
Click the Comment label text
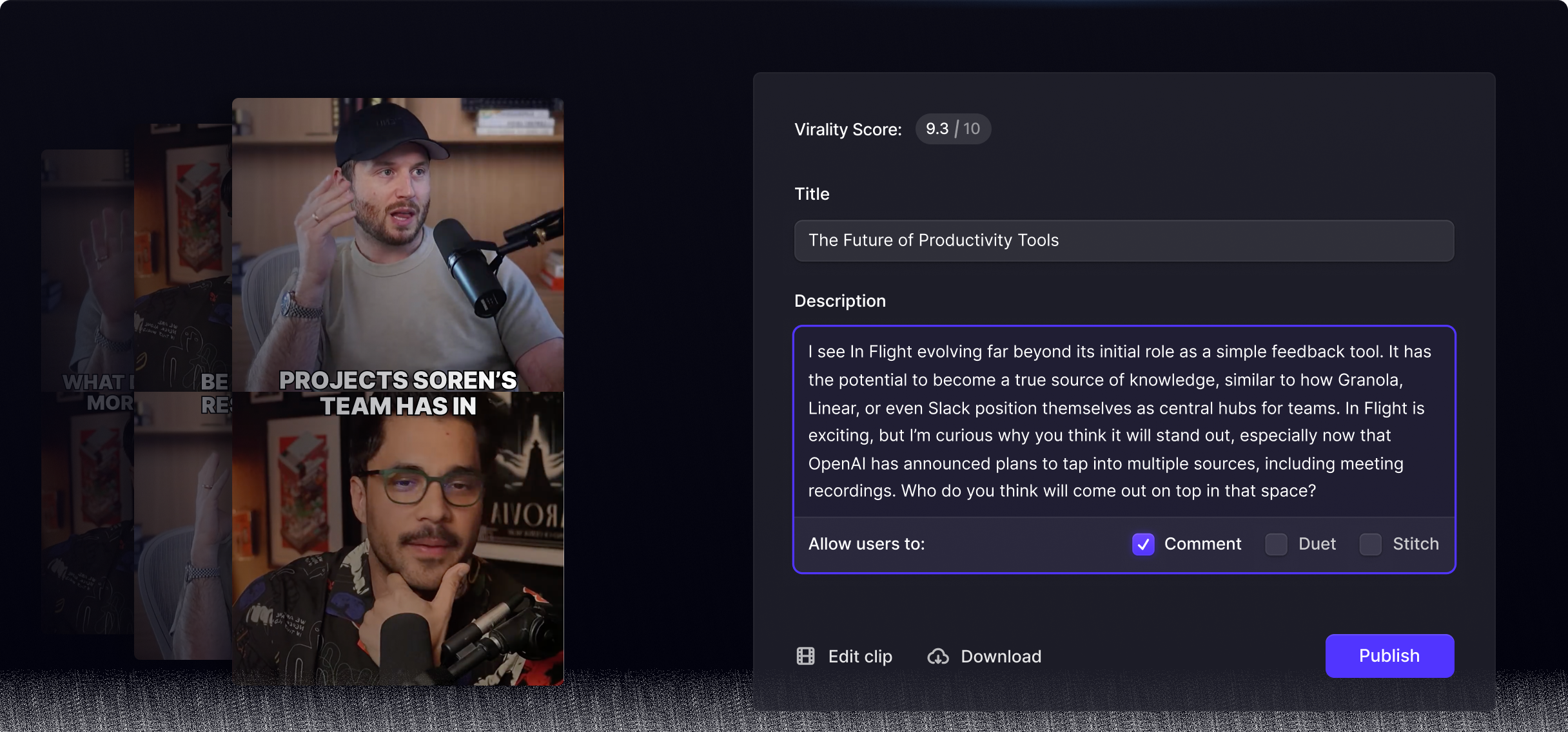1202,544
